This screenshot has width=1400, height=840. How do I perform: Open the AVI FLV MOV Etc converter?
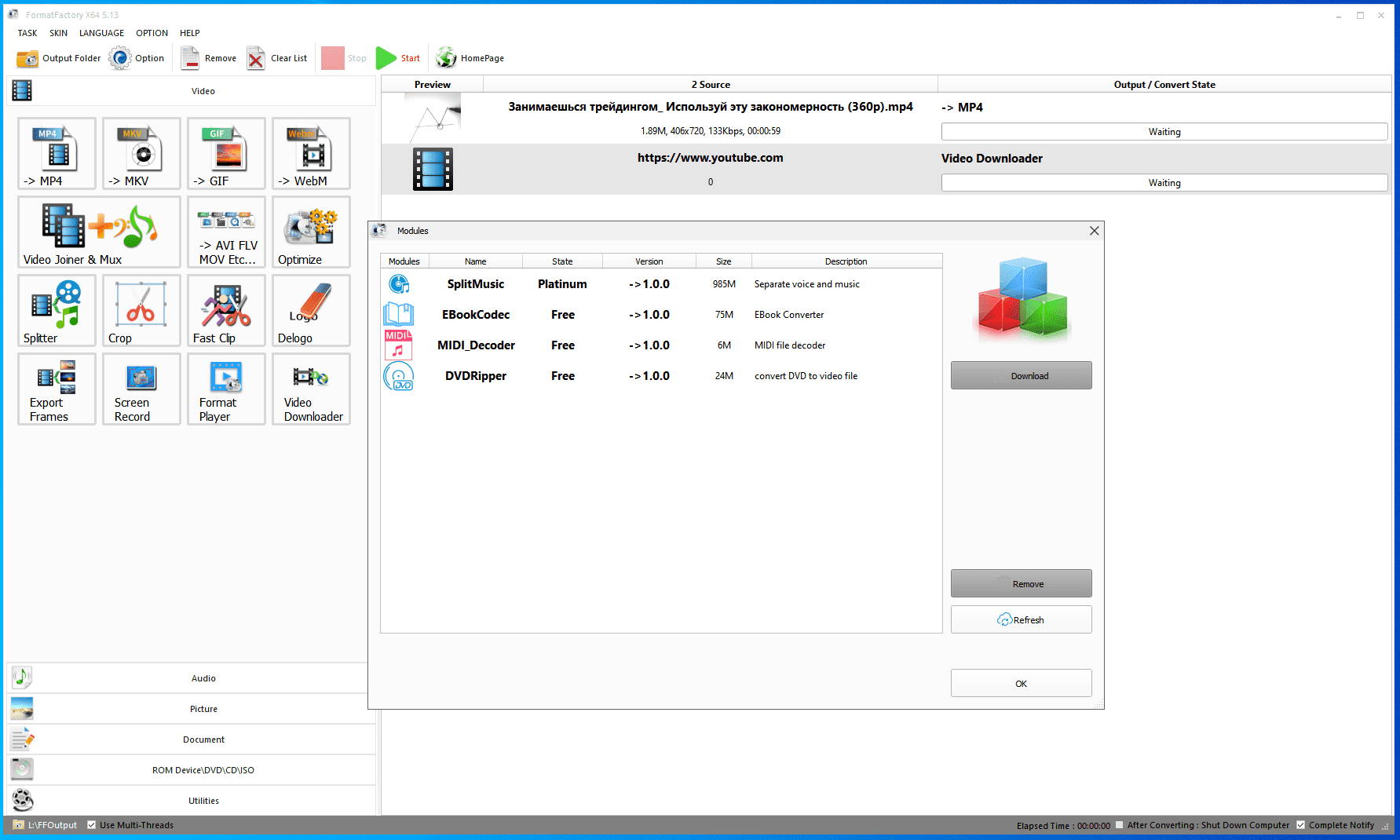(226, 232)
